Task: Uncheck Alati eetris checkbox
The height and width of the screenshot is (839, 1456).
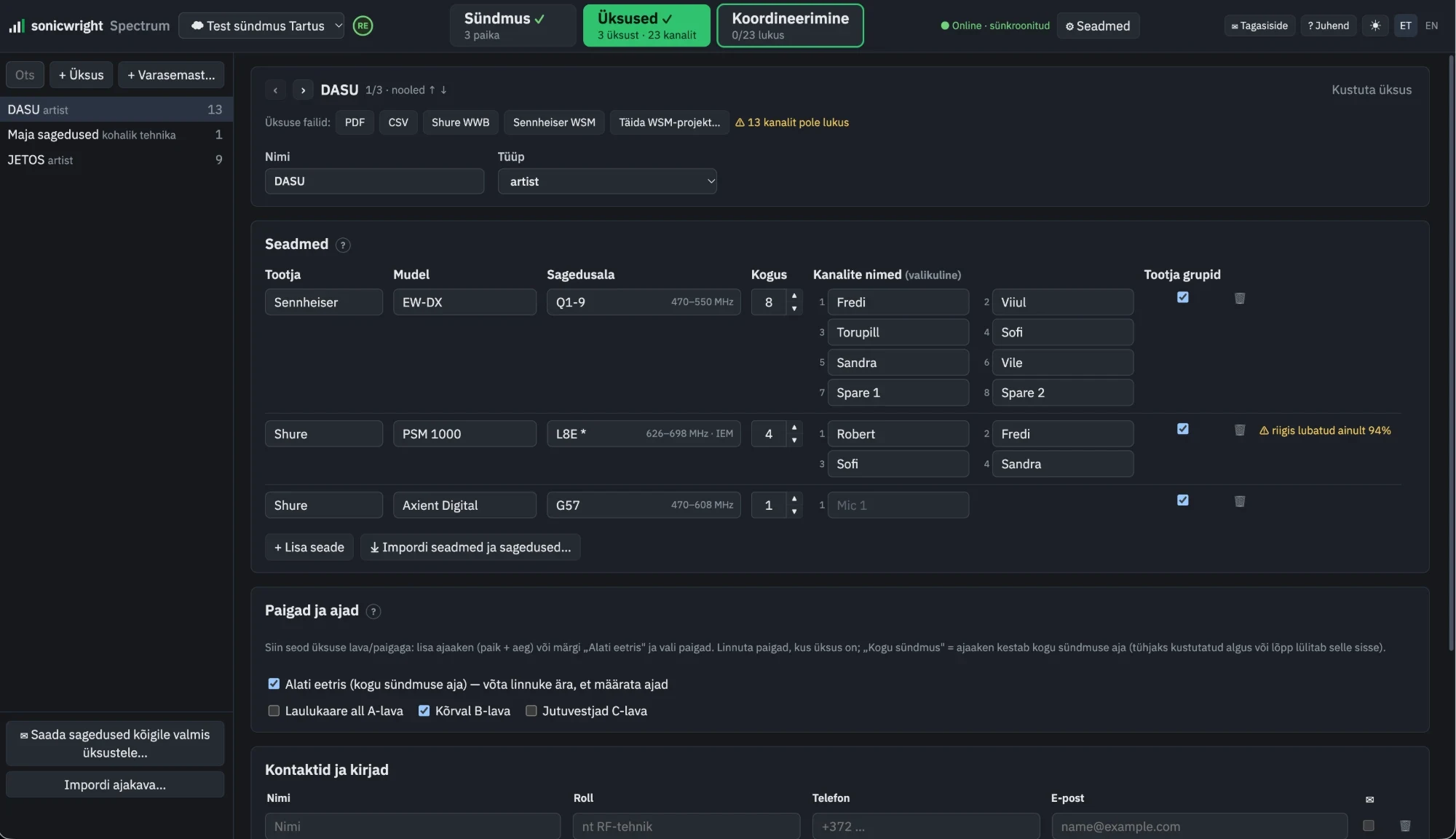Action: [274, 684]
